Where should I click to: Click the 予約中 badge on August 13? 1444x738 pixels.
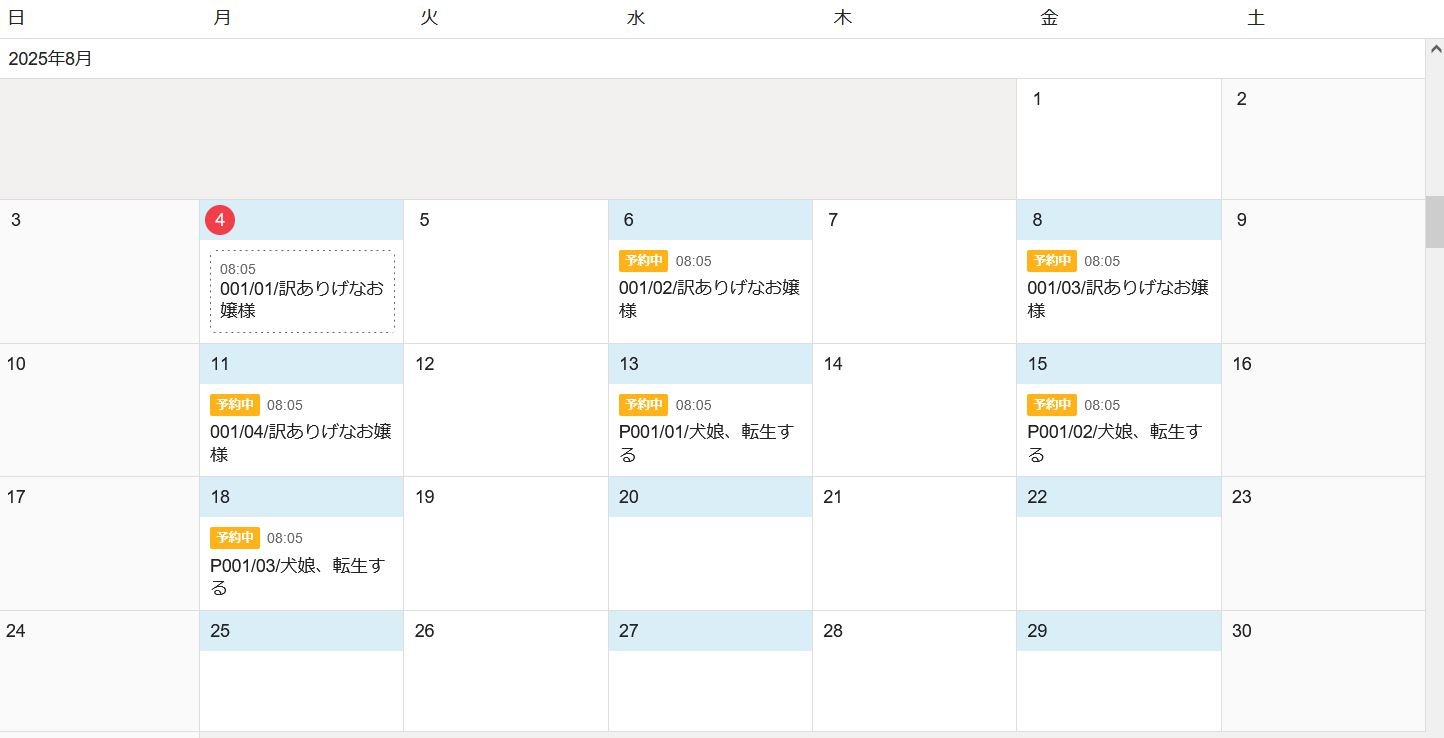click(643, 405)
